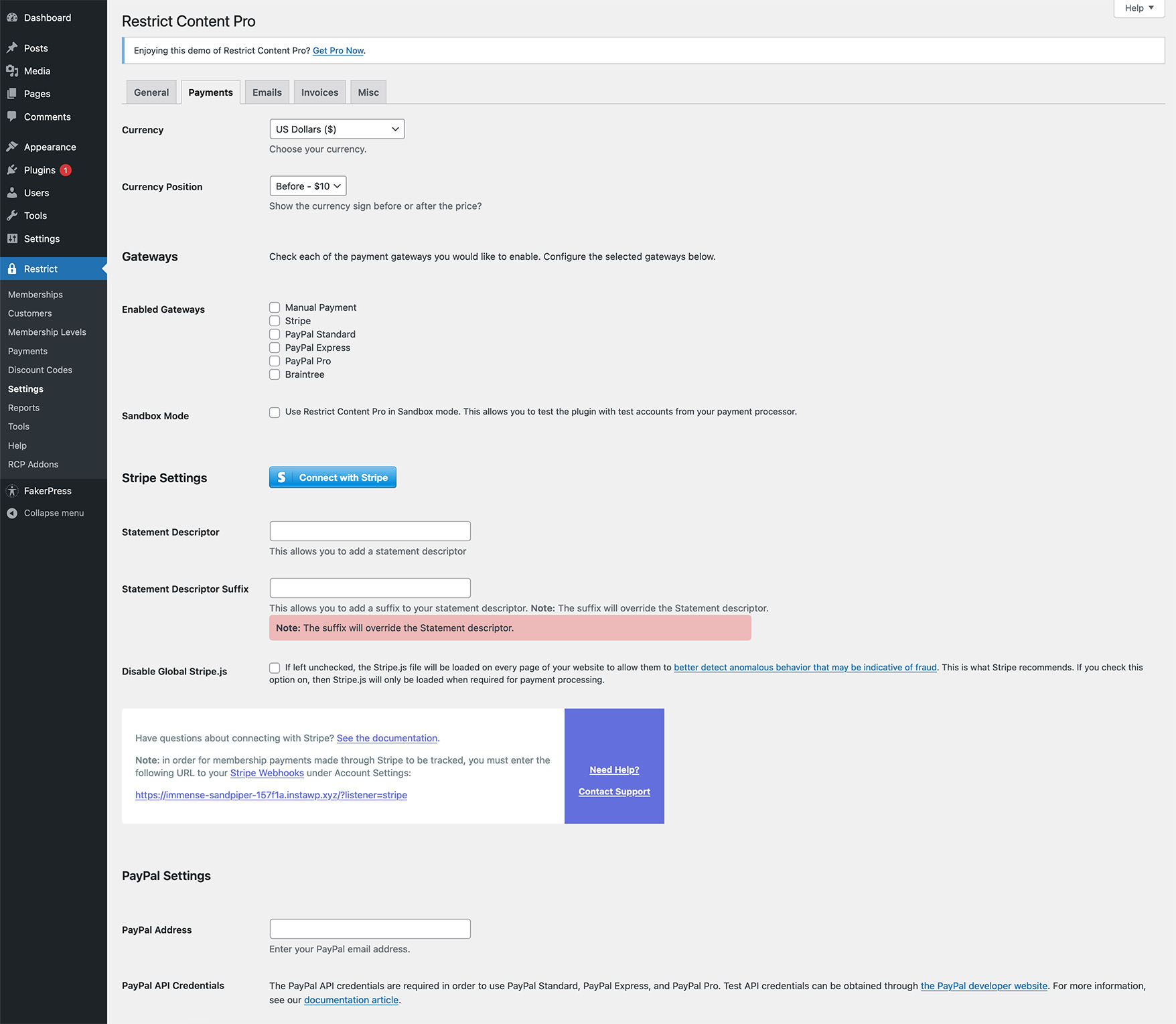Expand the Help panel dropdown
The height and width of the screenshot is (1024, 1176).
tap(1139, 8)
